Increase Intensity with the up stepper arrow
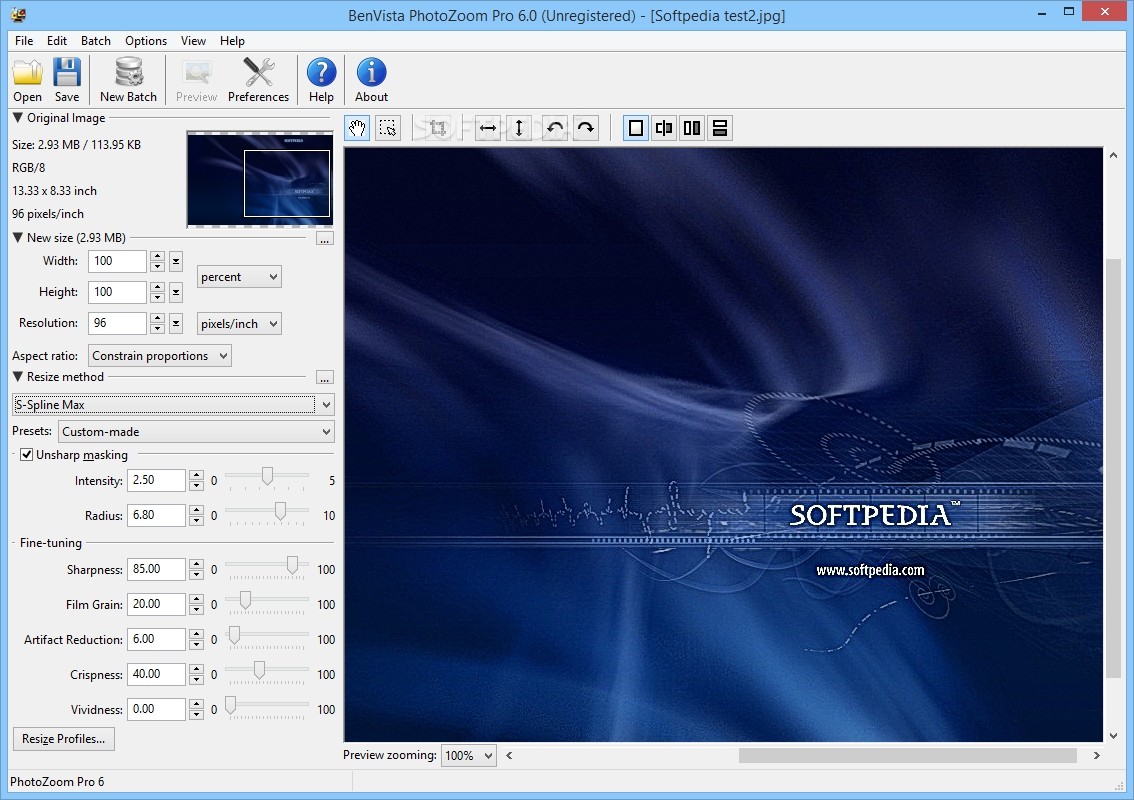 click(x=197, y=475)
